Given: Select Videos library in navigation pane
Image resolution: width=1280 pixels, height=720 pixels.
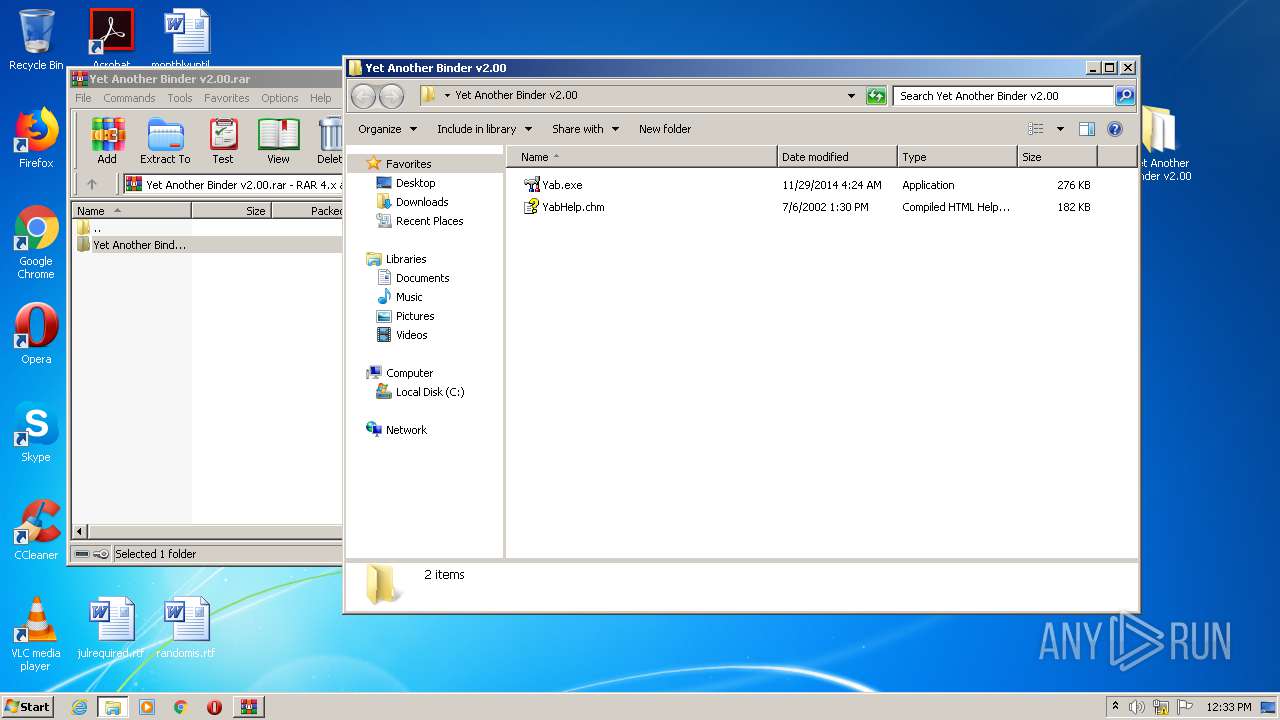Looking at the screenshot, I should [411, 335].
